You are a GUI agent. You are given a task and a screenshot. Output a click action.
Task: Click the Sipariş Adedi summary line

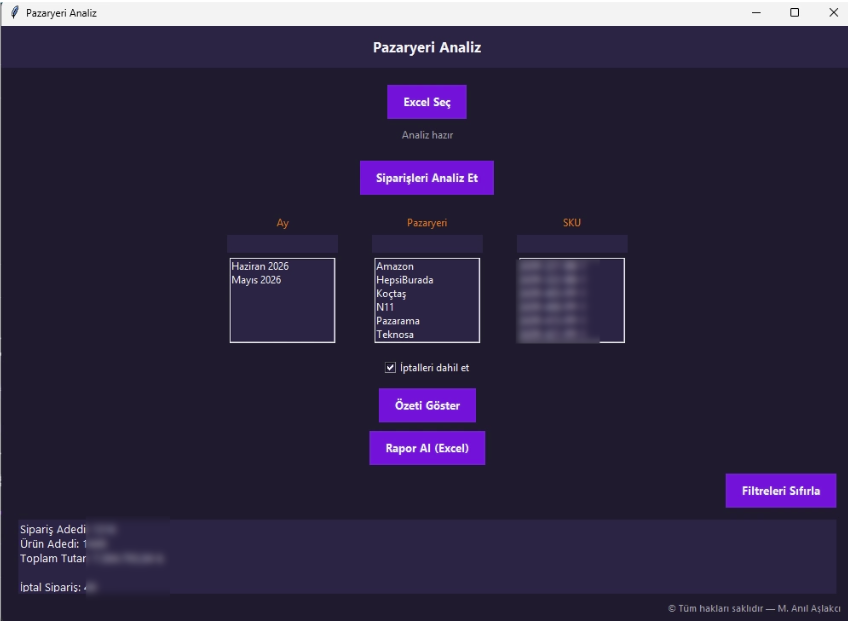(x=68, y=529)
